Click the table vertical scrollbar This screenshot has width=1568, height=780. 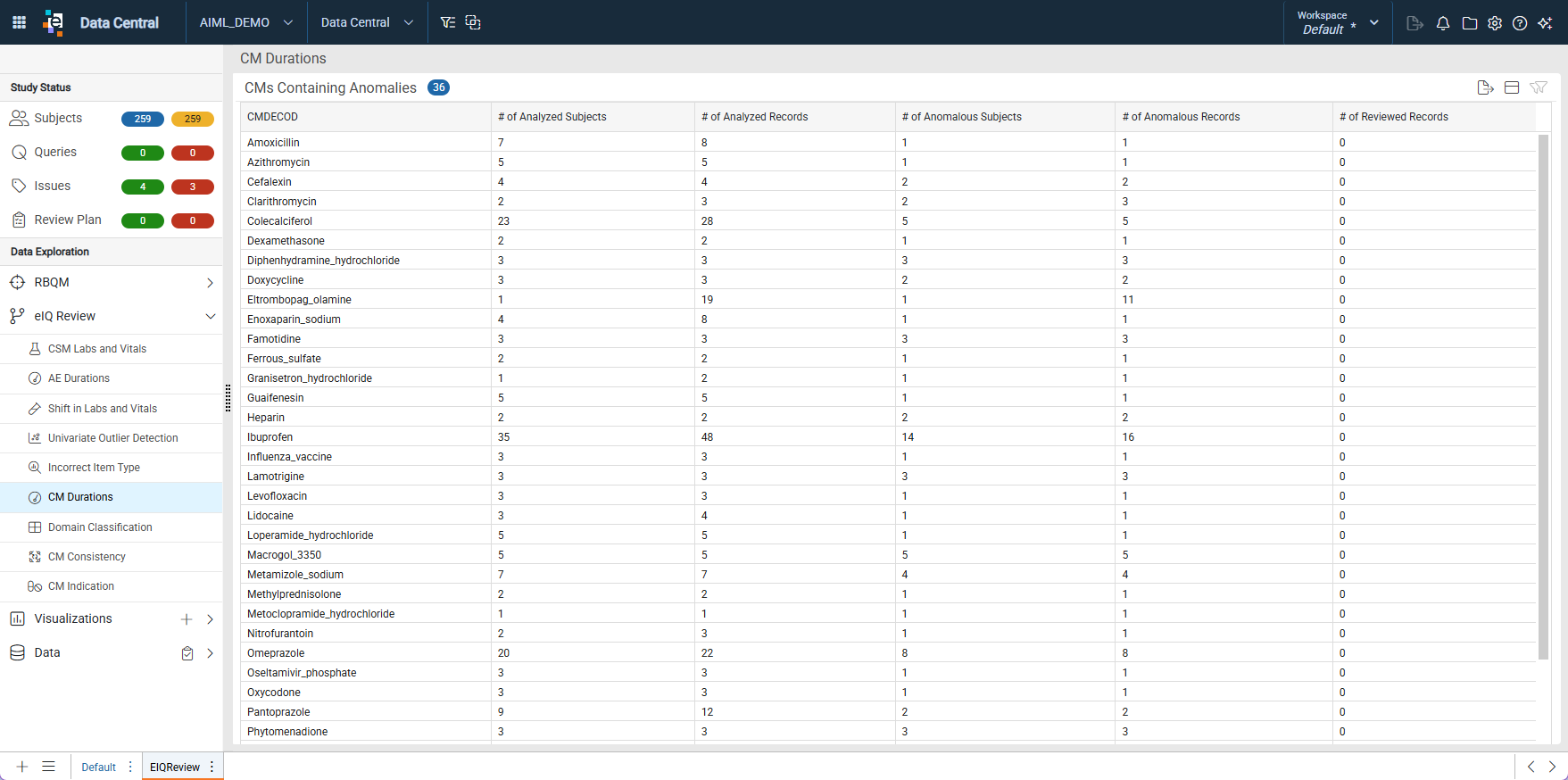pos(1544,397)
